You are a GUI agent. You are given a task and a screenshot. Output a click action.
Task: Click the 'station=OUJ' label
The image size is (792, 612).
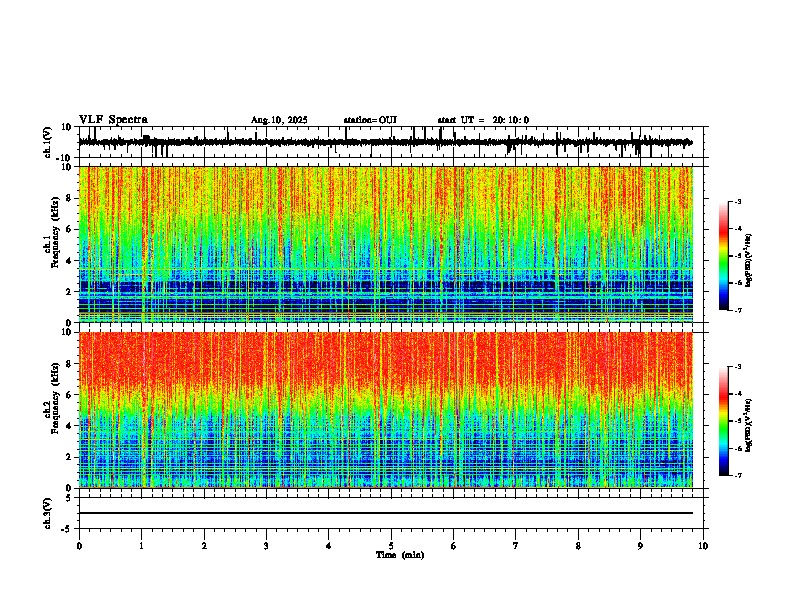(x=370, y=120)
